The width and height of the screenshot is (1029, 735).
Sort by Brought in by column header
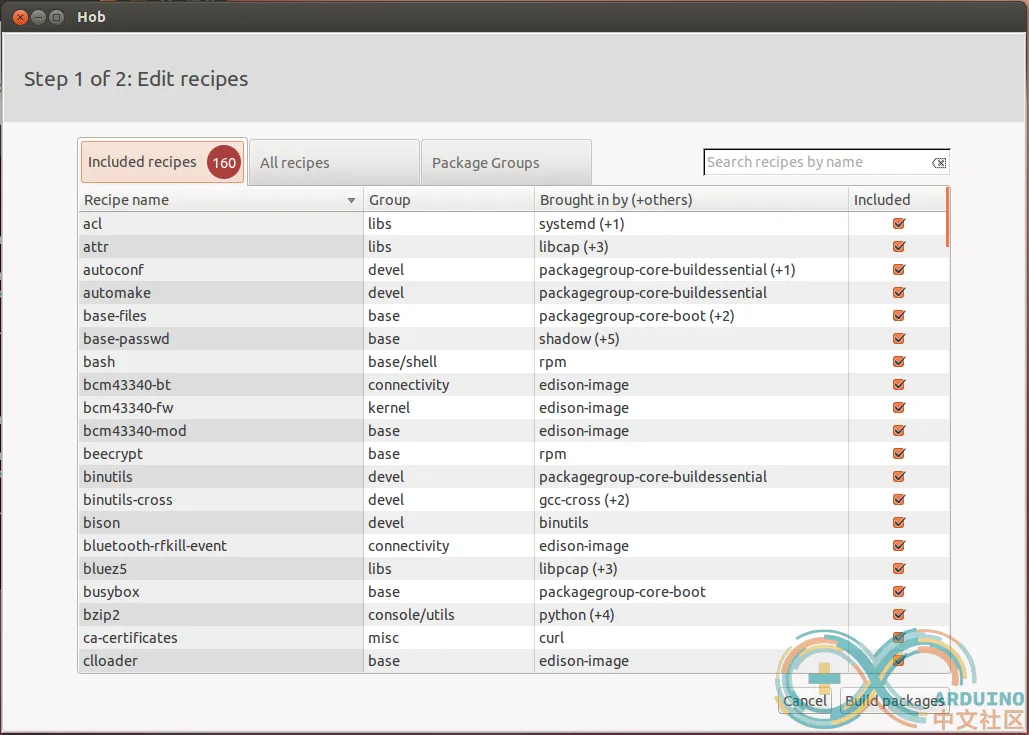tap(690, 200)
